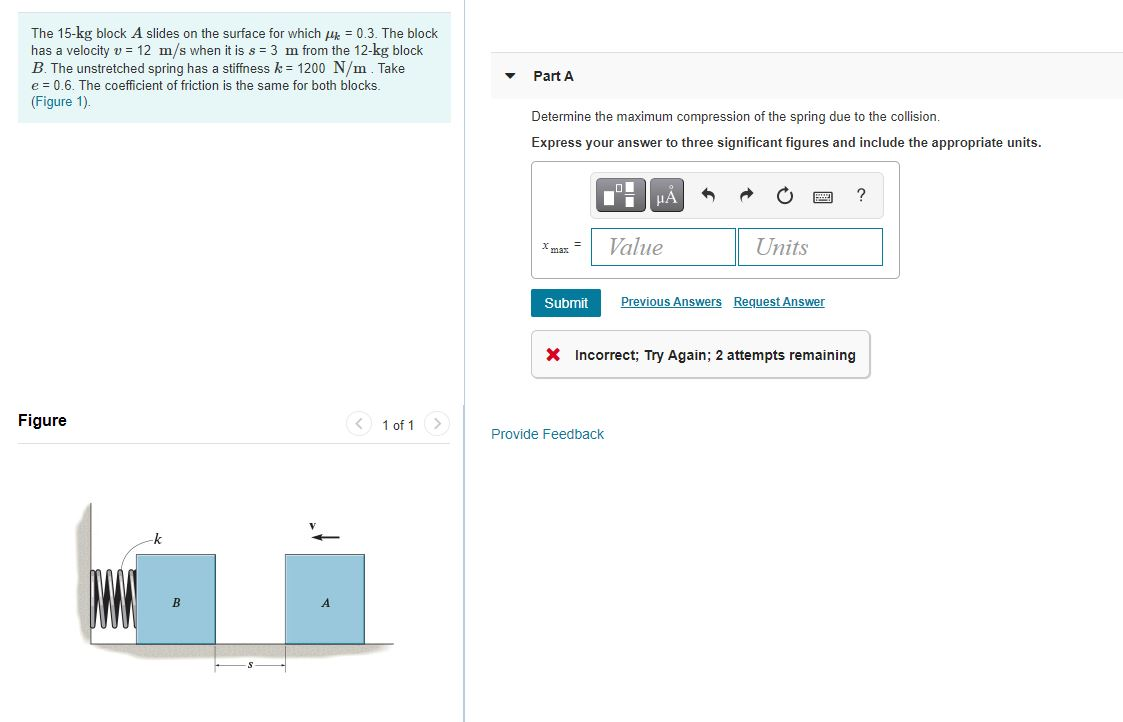Click the Incorrect Try Again message box

700,354
